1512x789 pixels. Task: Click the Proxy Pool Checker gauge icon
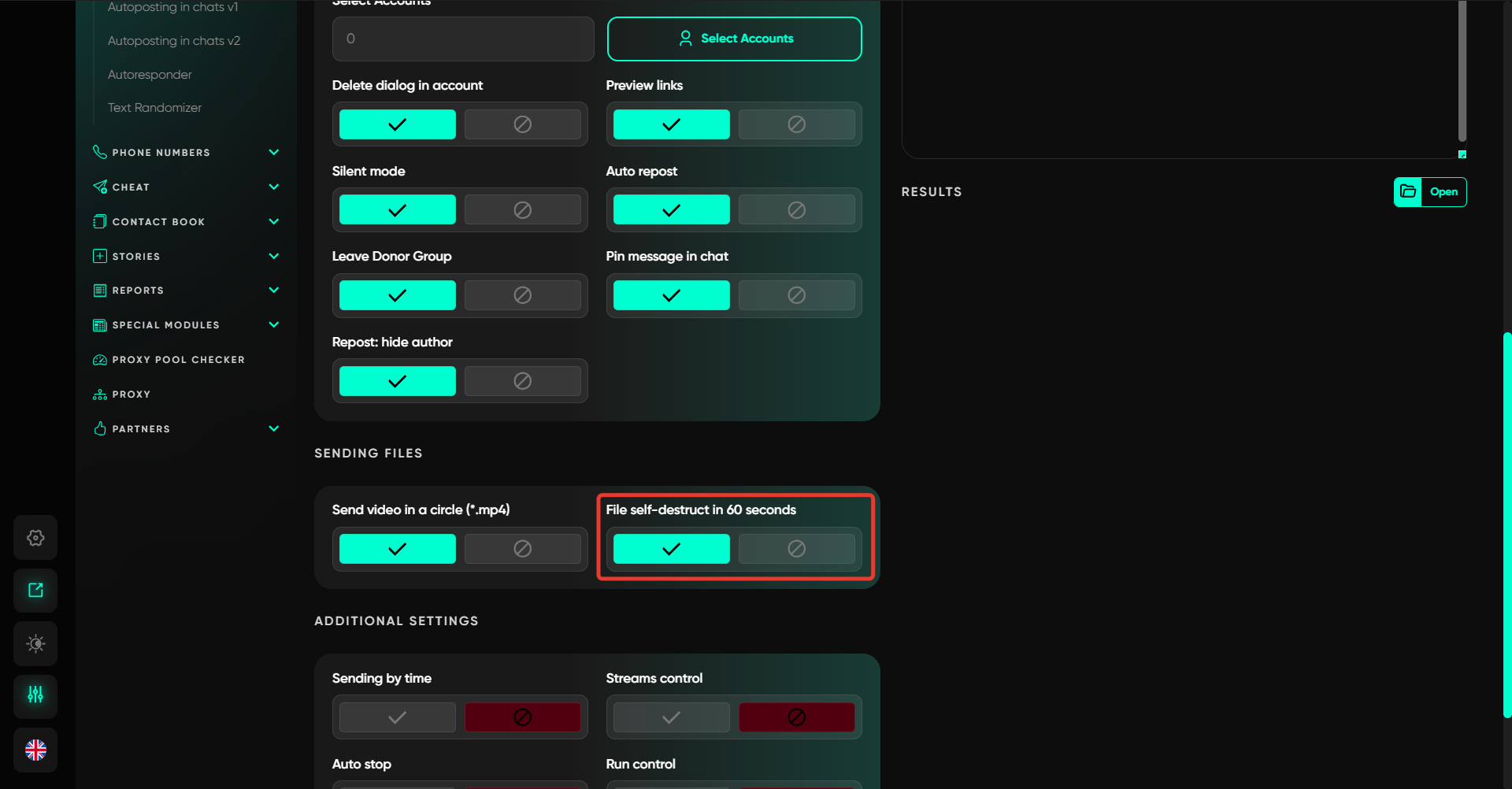[100, 360]
